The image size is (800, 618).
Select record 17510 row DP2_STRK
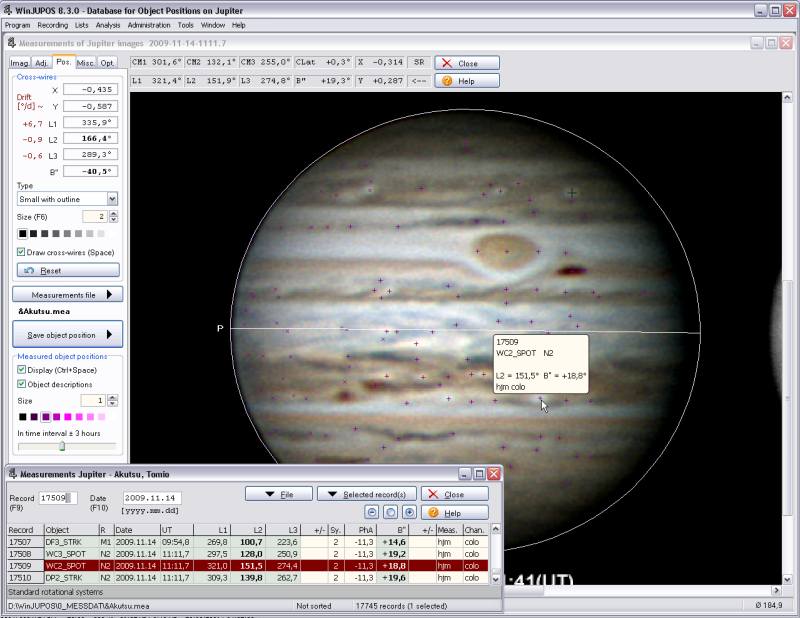248,578
